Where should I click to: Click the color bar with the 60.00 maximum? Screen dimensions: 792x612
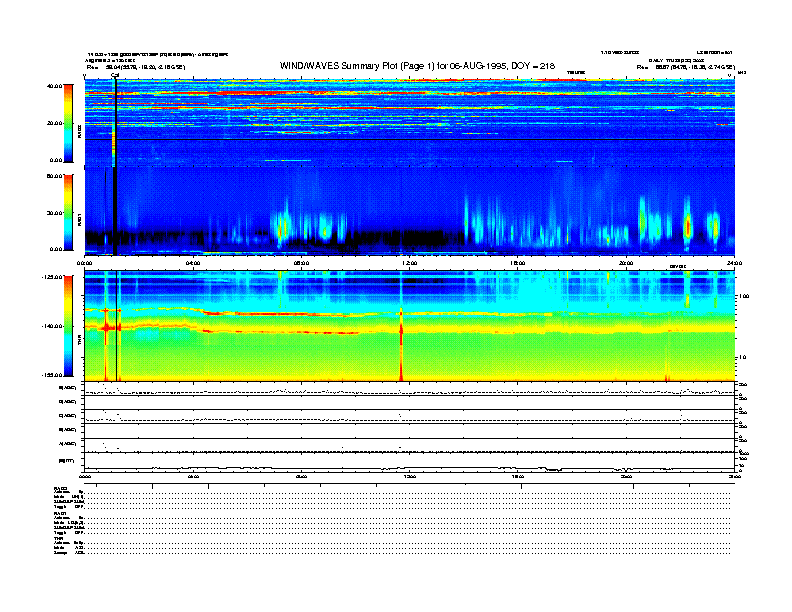(68, 212)
